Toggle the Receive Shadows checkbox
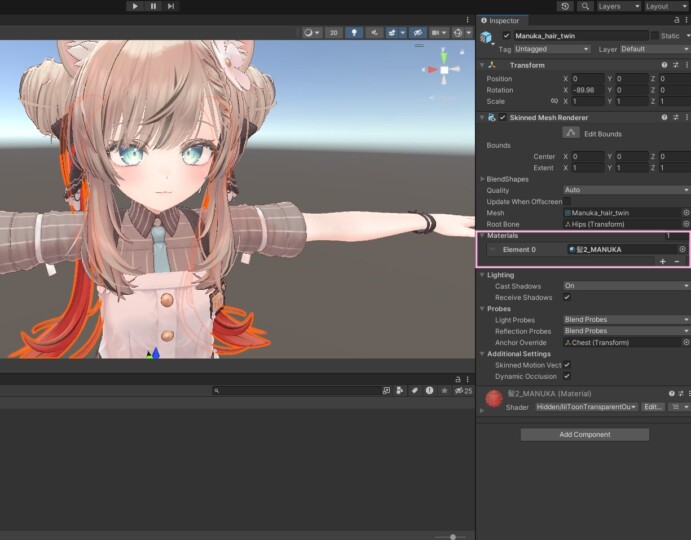Screen dimensions: 691x540 pyautogui.click(x=567, y=297)
